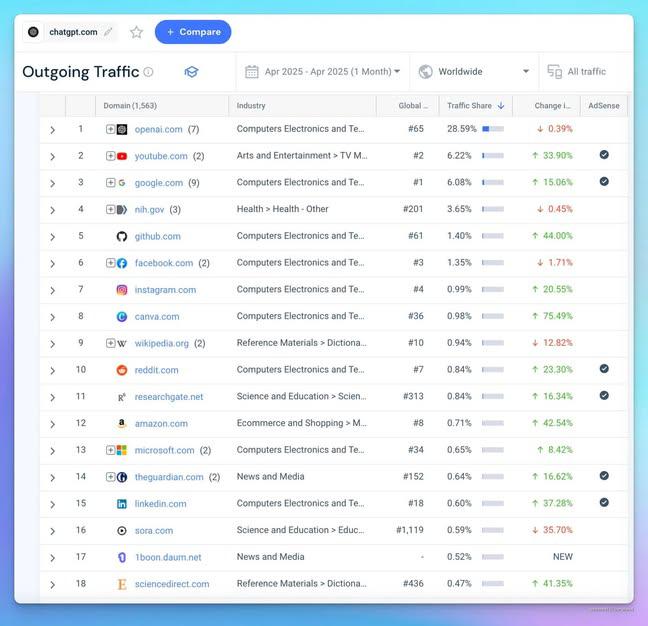Screen dimensions: 648x626
Task: Sort by the Industry column header
Action: click(x=251, y=105)
